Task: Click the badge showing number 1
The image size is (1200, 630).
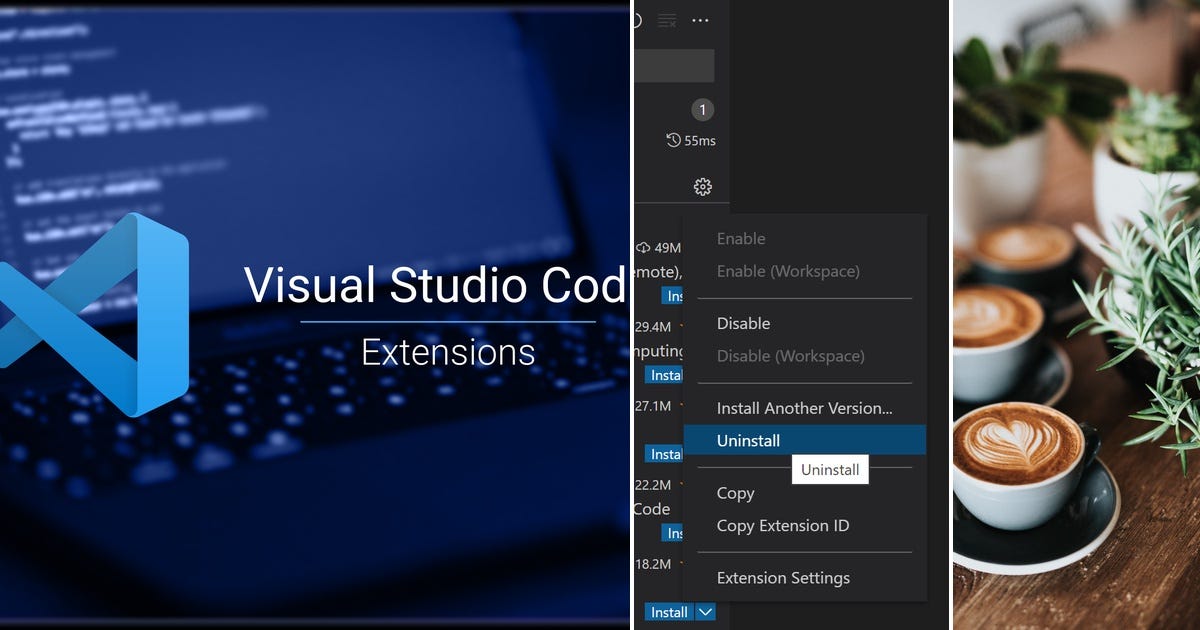Action: pos(702,110)
